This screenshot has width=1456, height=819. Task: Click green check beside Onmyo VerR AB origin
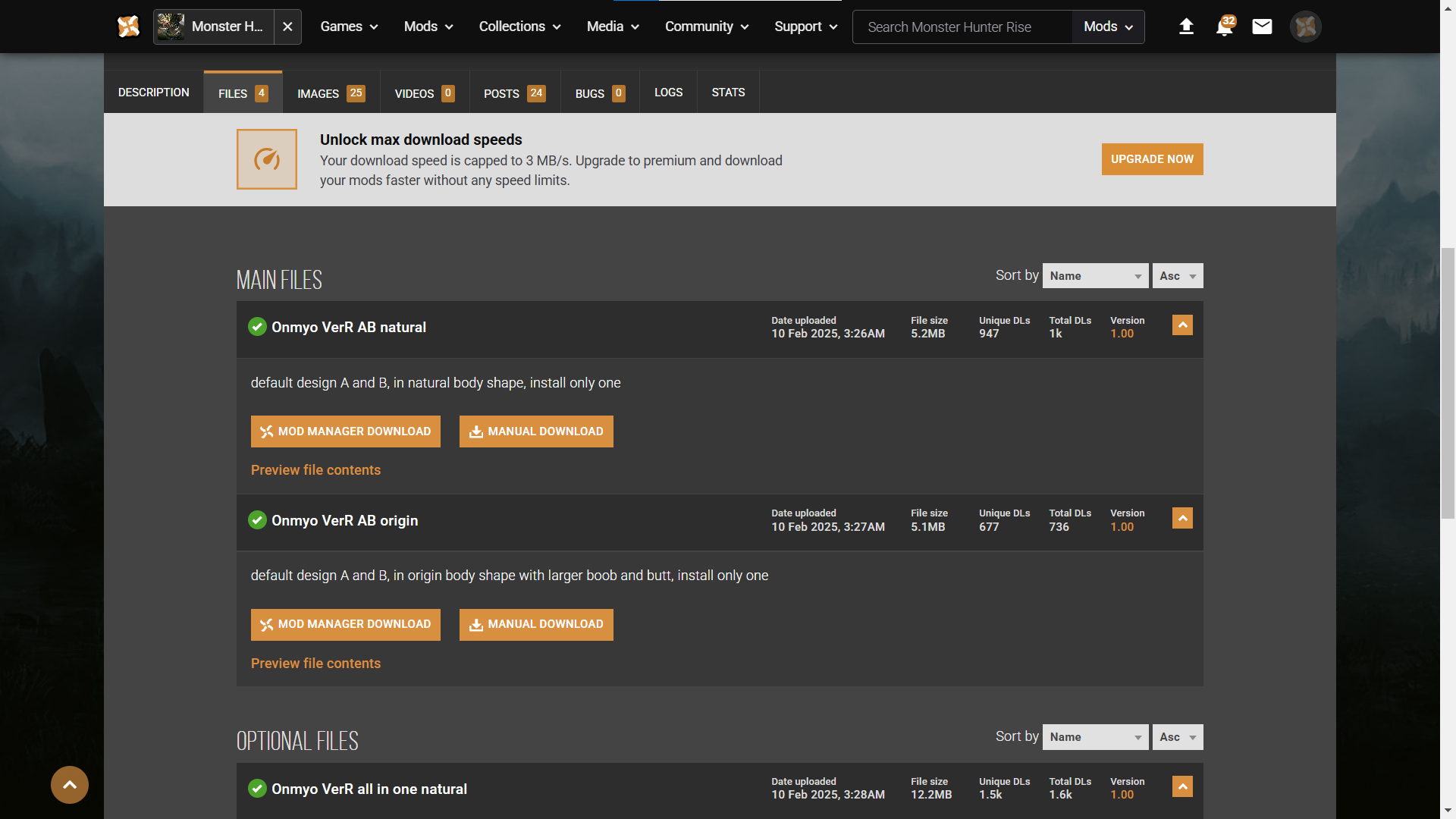(257, 520)
